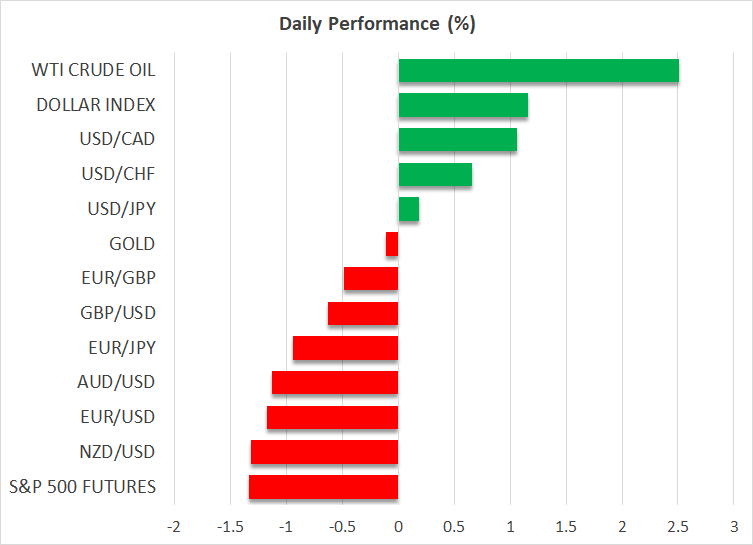Click the EUR/USD red bar

[333, 417]
